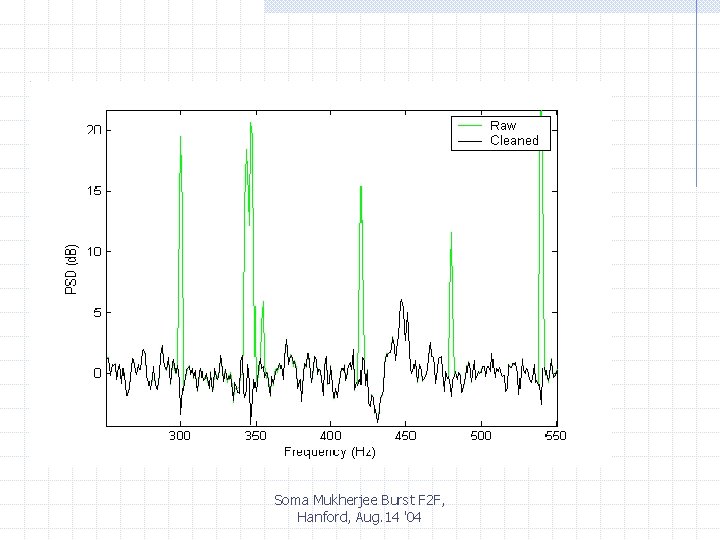The image size is (720, 540).
Task: Click the y-axis tick label 15
Action: point(94,191)
